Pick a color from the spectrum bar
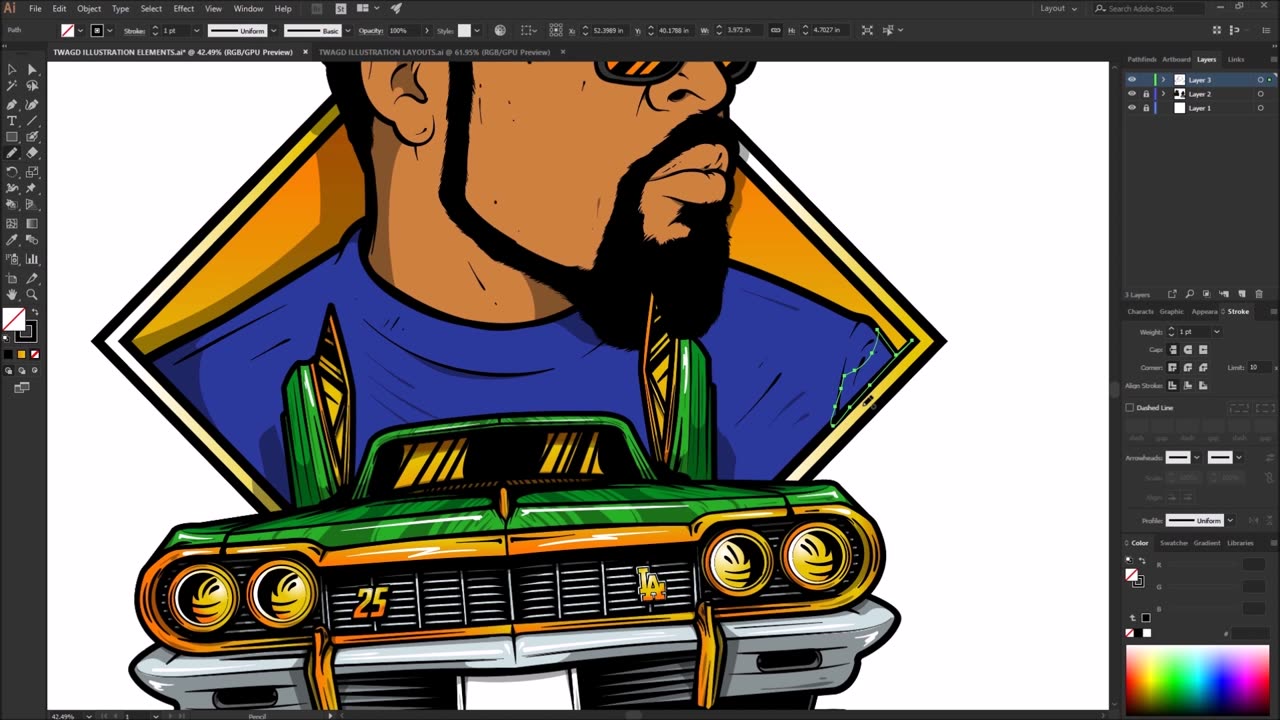 click(x=1197, y=680)
